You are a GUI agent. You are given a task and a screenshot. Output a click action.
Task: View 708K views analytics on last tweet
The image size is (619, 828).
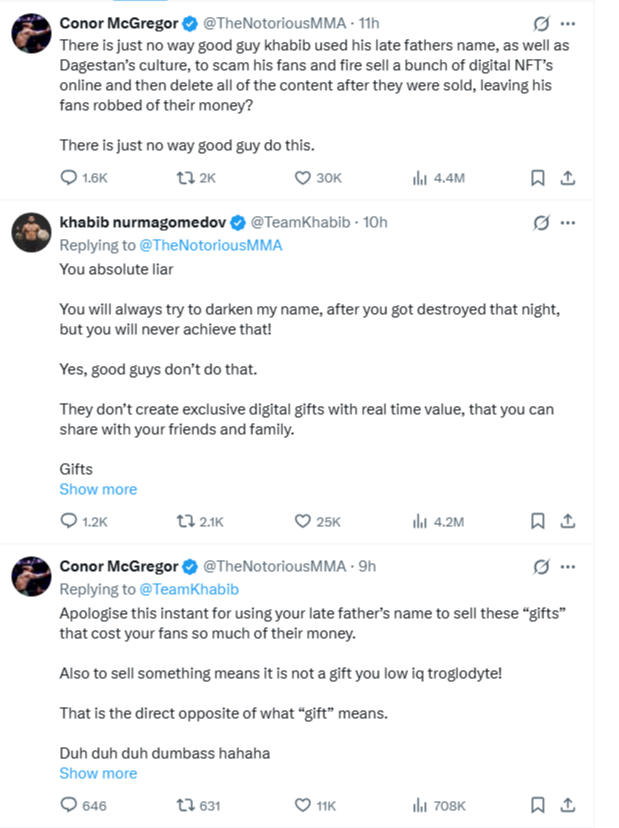[x=421, y=805]
